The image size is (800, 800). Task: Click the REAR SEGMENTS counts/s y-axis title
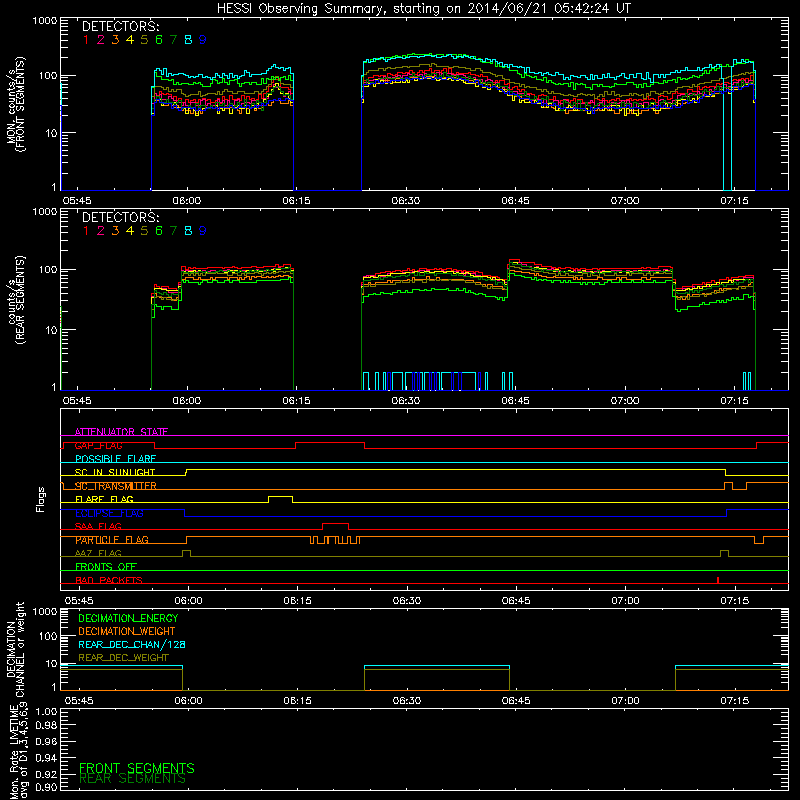tap(15, 300)
